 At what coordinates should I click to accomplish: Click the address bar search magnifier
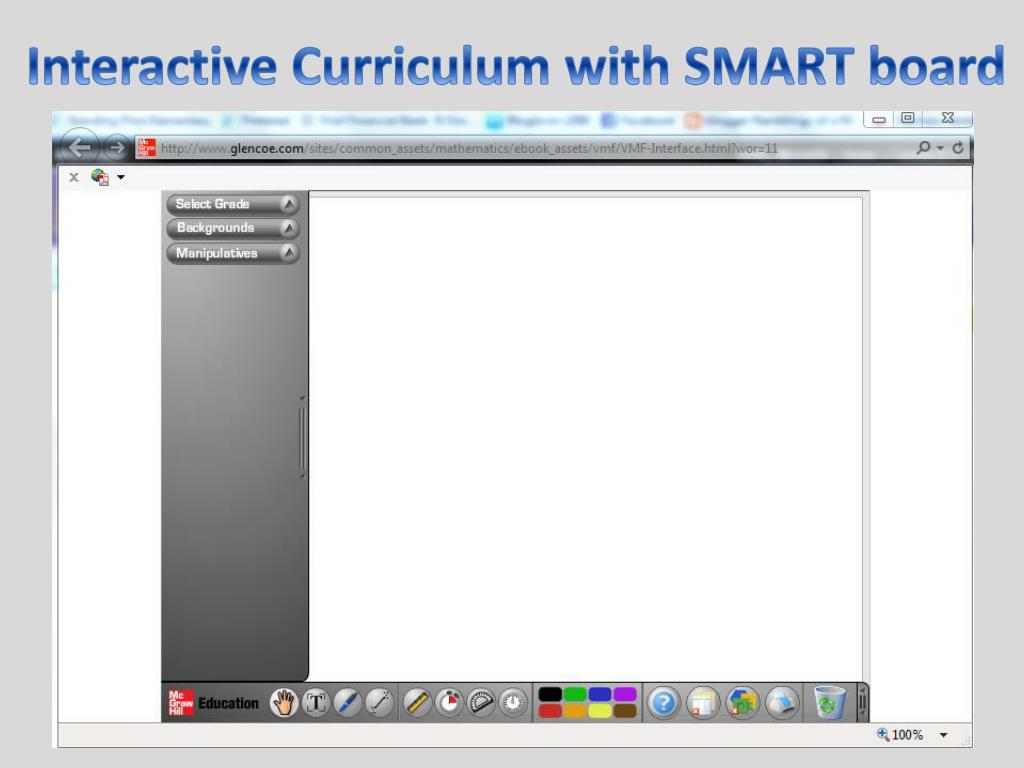(923, 148)
